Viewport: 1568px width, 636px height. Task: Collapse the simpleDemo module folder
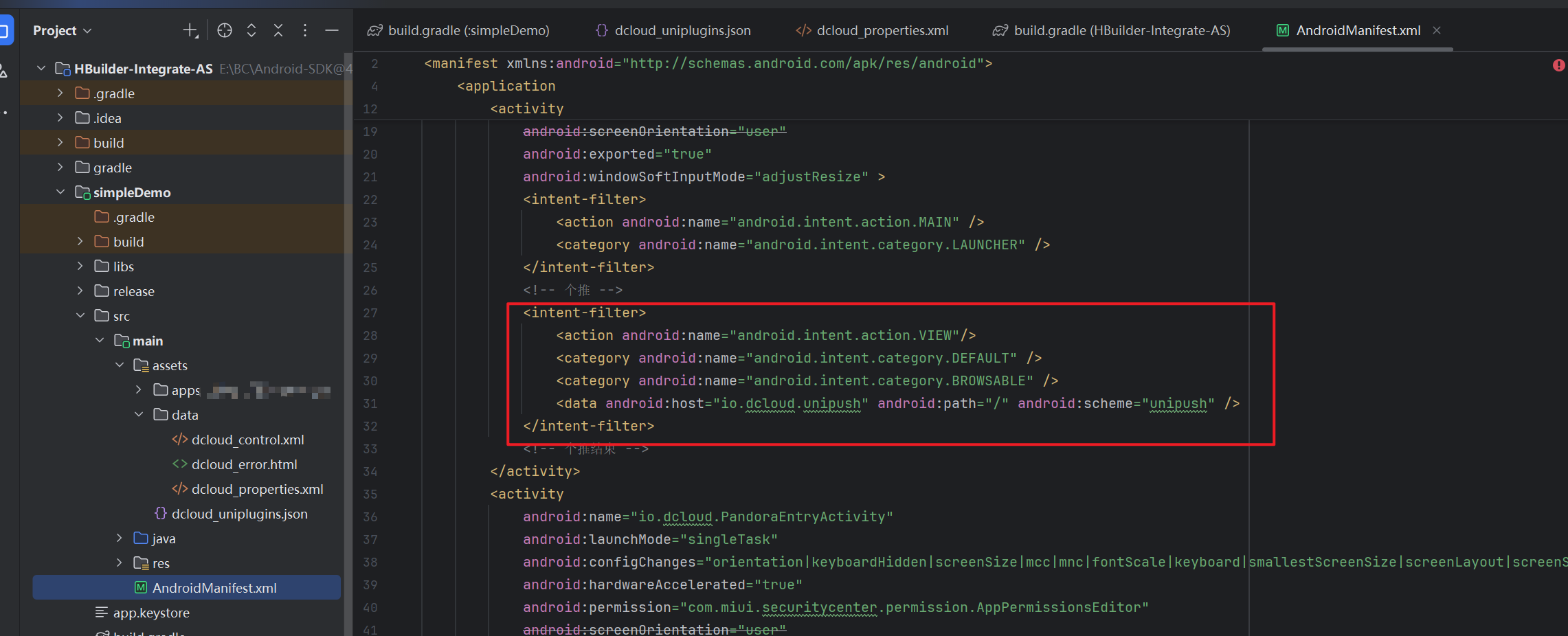tap(60, 192)
